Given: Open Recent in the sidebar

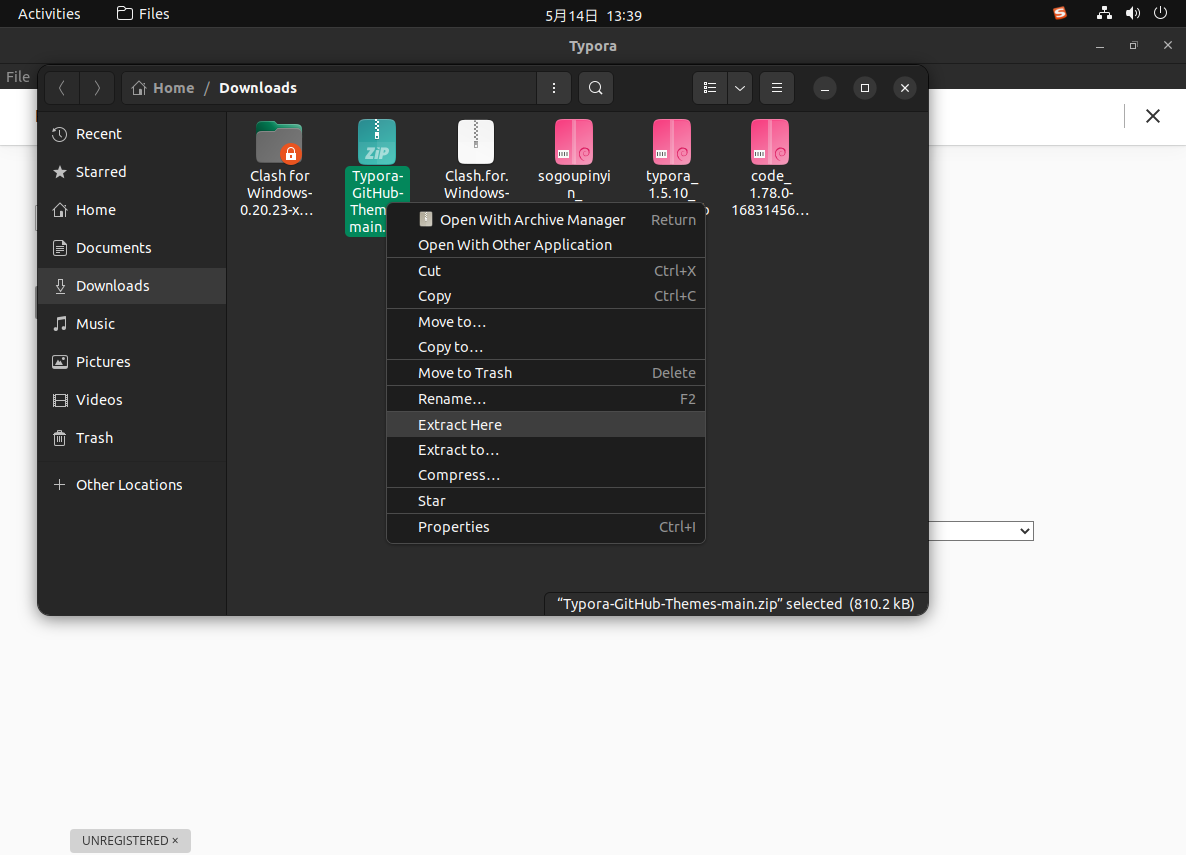Looking at the screenshot, I should (132, 134).
